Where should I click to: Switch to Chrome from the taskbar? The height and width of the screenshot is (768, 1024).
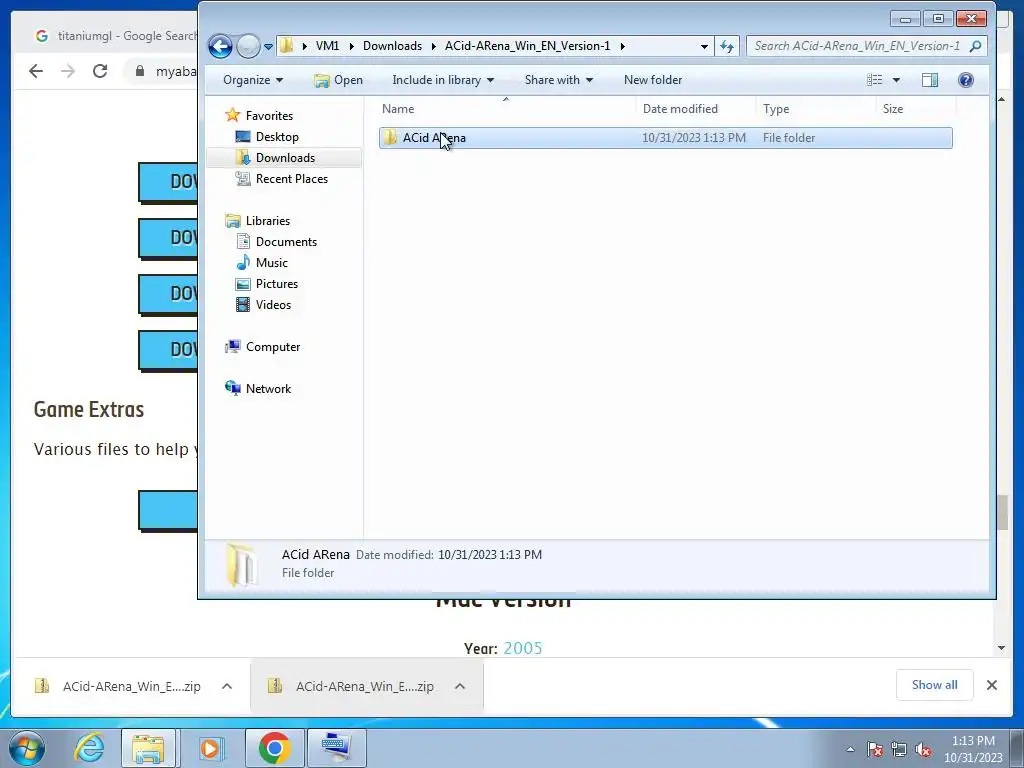(x=274, y=748)
